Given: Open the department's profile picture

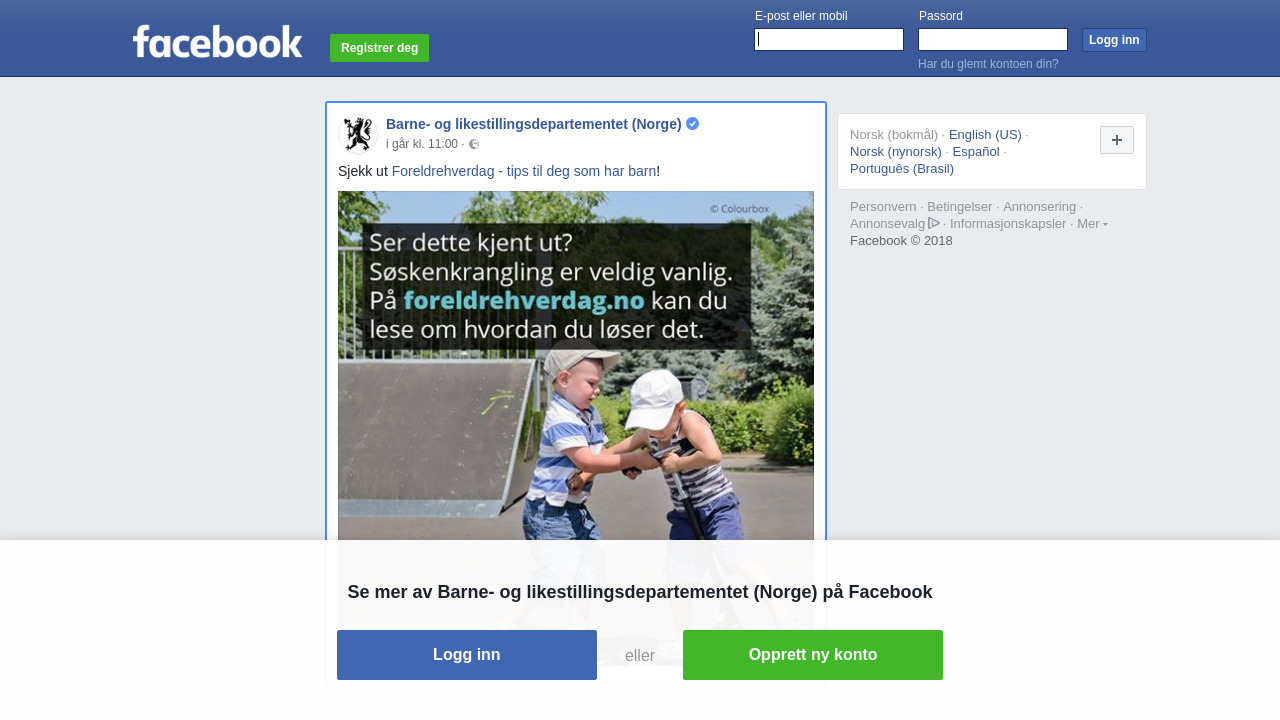Looking at the screenshot, I should (357, 134).
